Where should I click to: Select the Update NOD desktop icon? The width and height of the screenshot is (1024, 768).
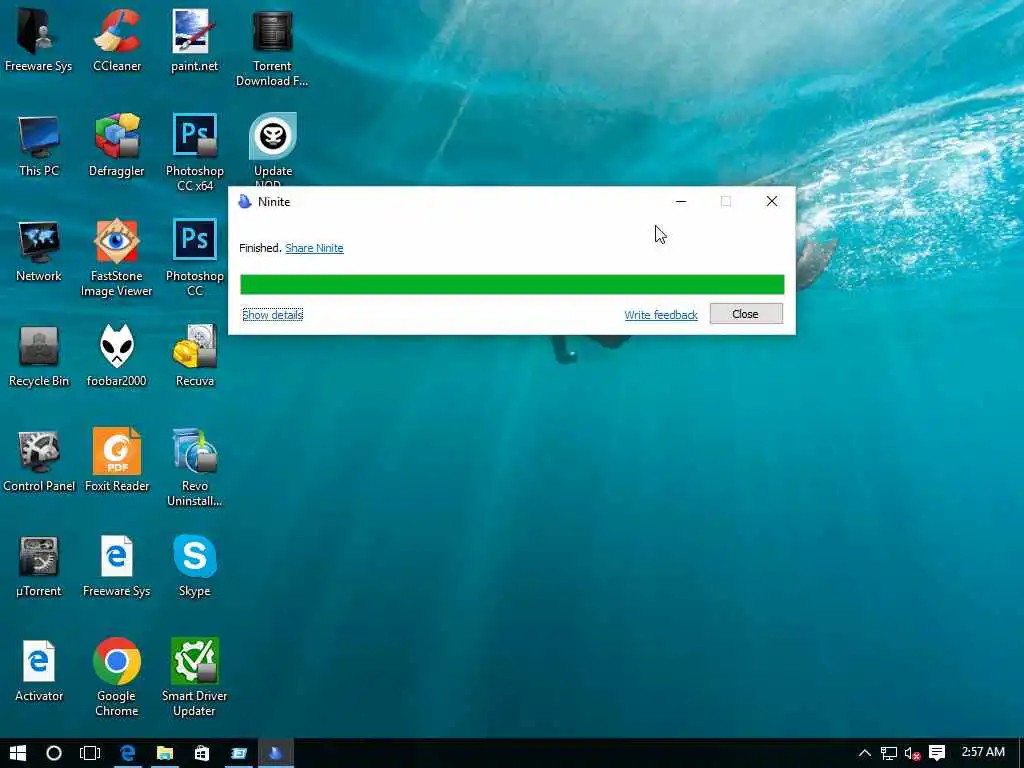point(273,149)
